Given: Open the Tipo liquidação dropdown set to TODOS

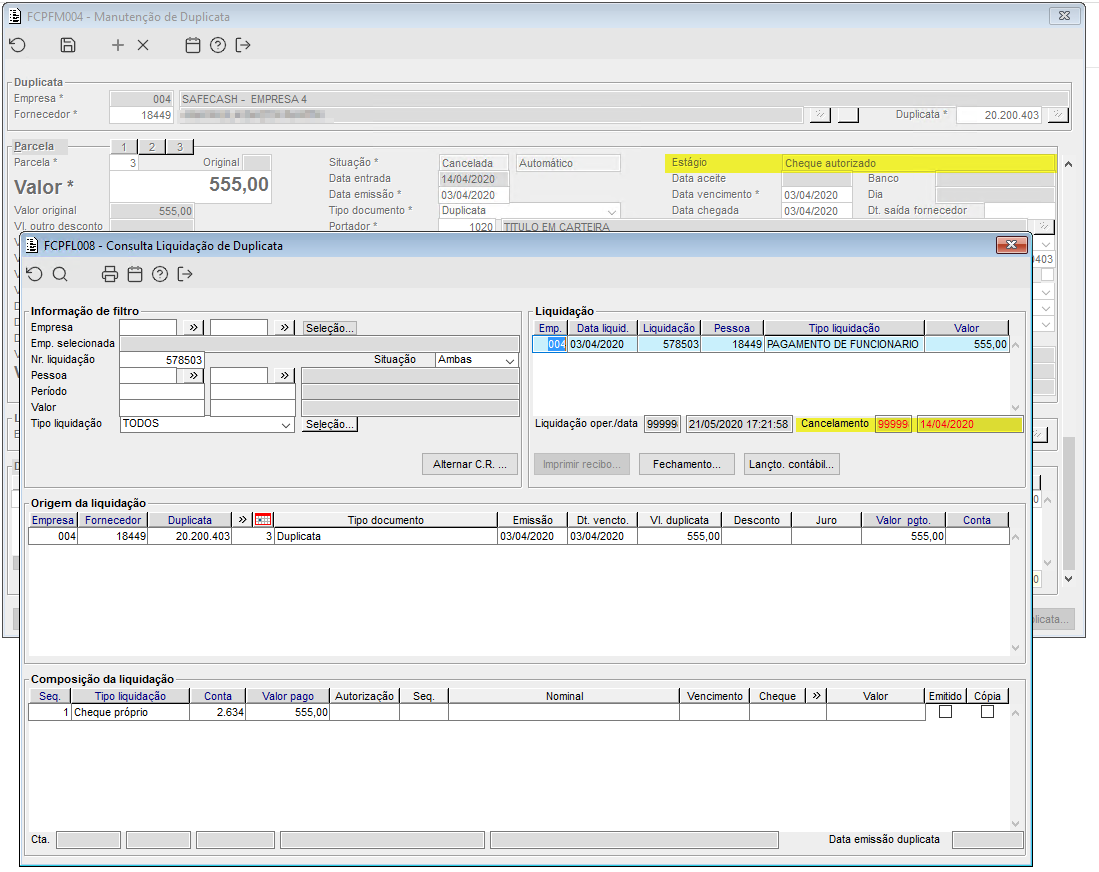Looking at the screenshot, I should tap(285, 425).
